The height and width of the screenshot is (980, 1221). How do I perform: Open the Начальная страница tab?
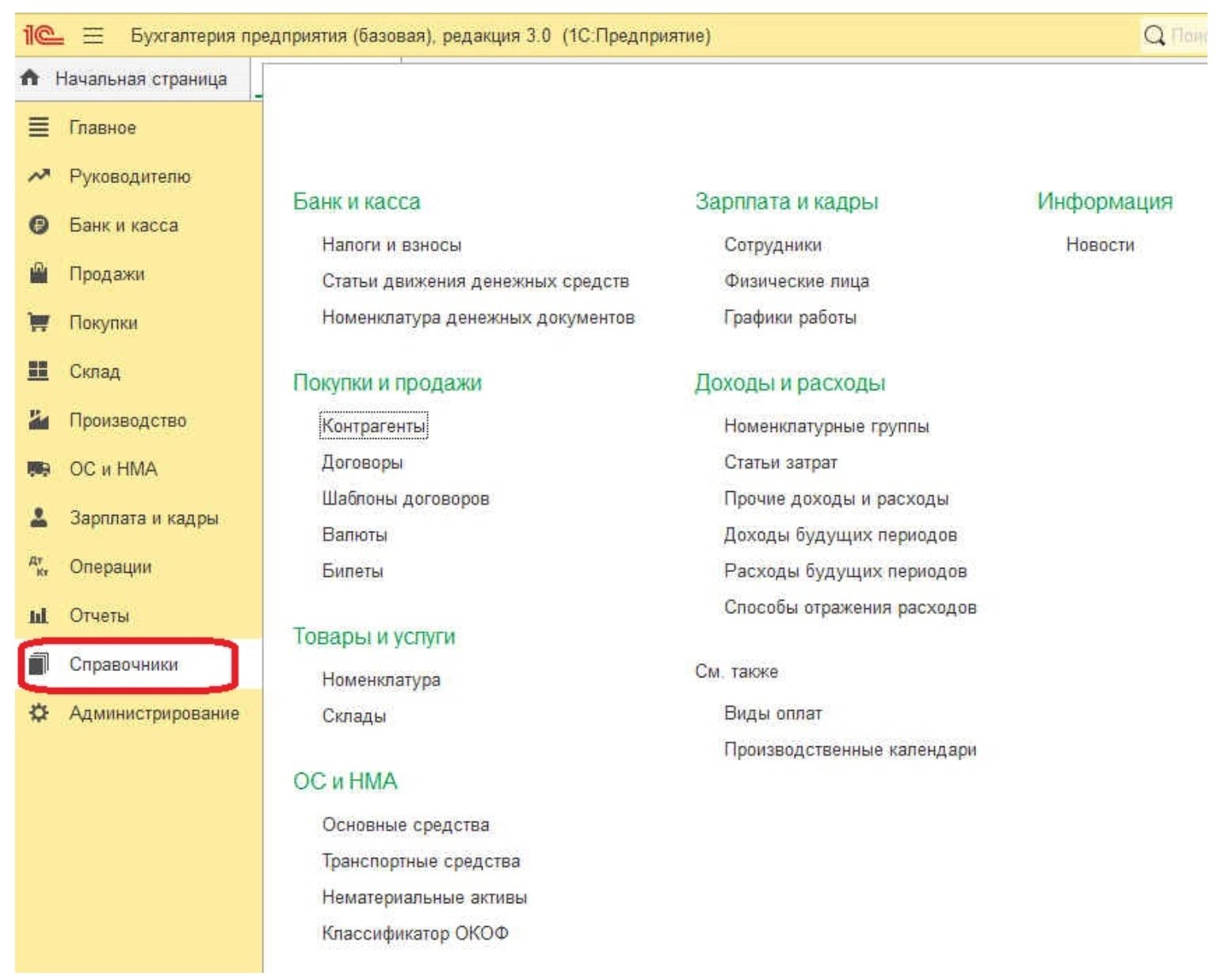coord(132,78)
